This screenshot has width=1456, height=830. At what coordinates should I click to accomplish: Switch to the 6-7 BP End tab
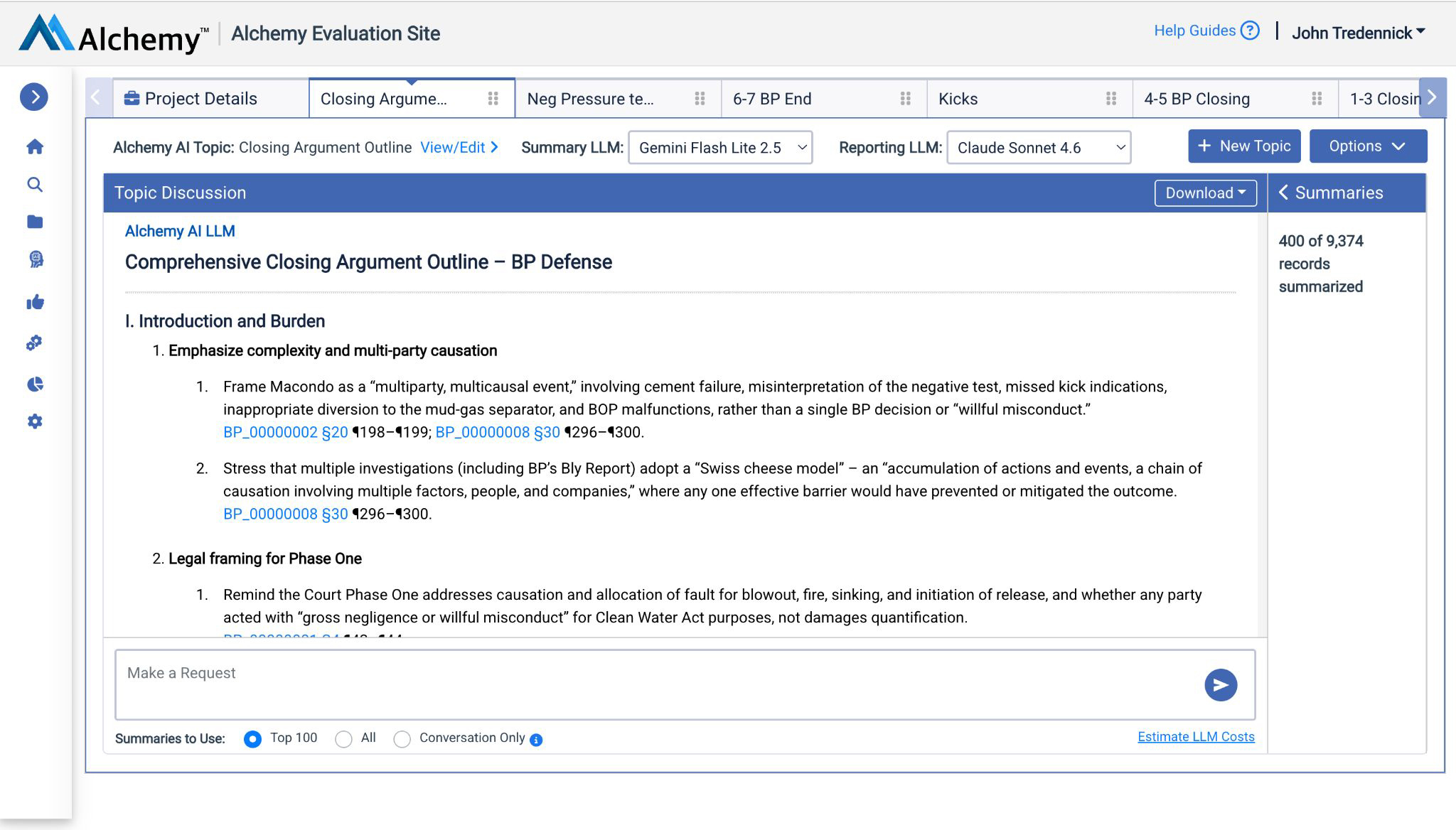tap(771, 99)
